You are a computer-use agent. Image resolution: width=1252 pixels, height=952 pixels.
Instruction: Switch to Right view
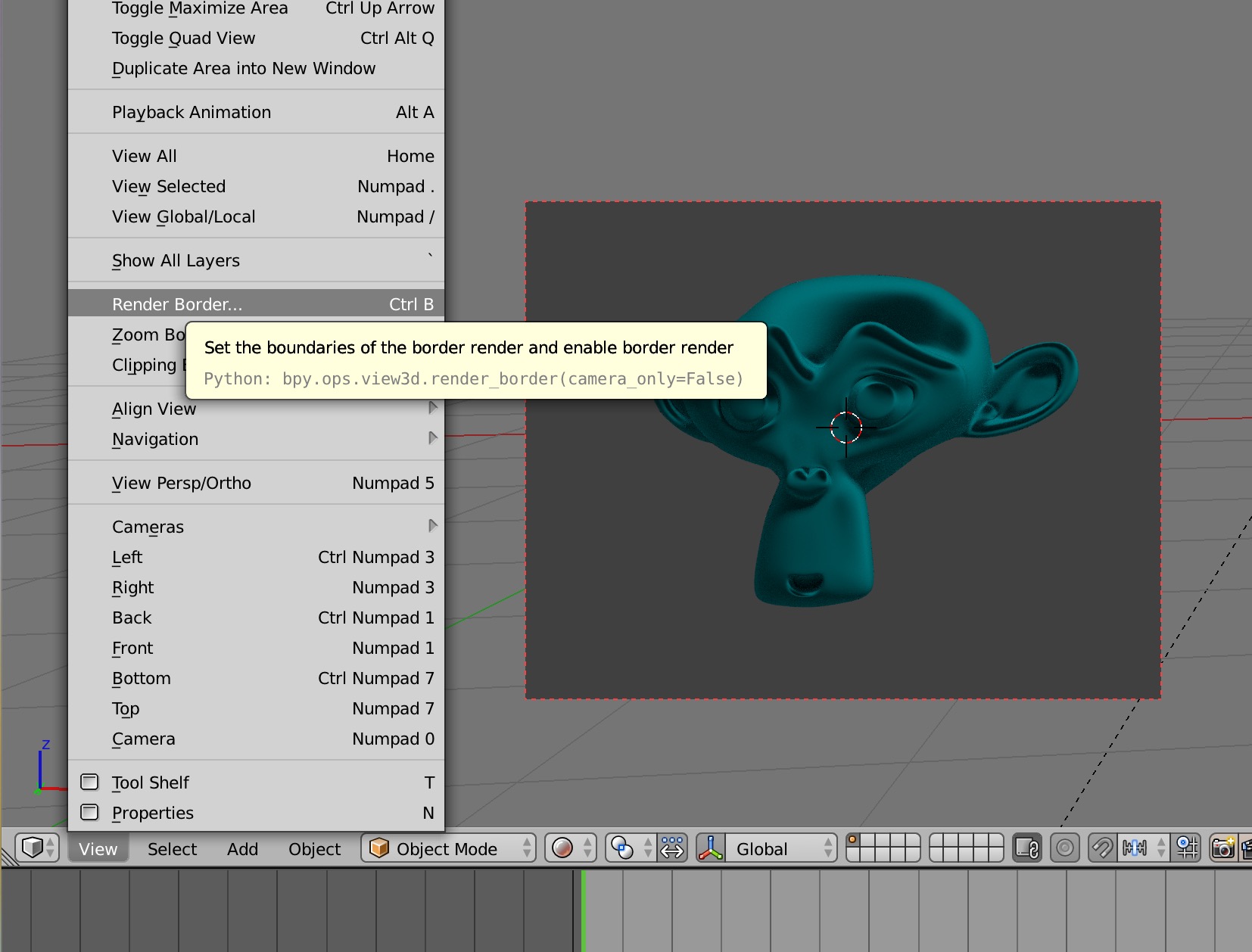click(256, 587)
